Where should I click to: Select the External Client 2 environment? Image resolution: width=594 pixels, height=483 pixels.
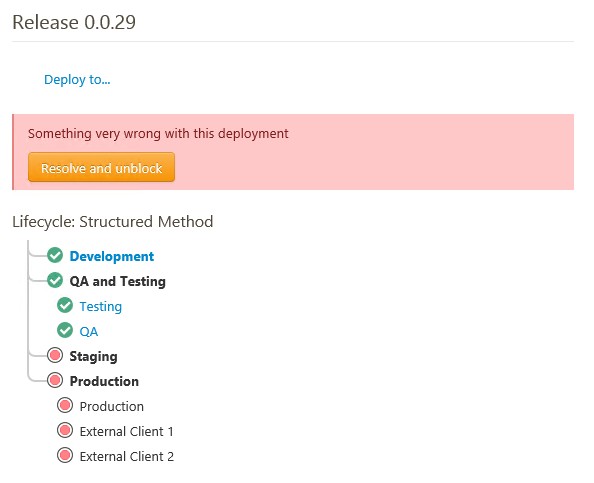[127, 456]
